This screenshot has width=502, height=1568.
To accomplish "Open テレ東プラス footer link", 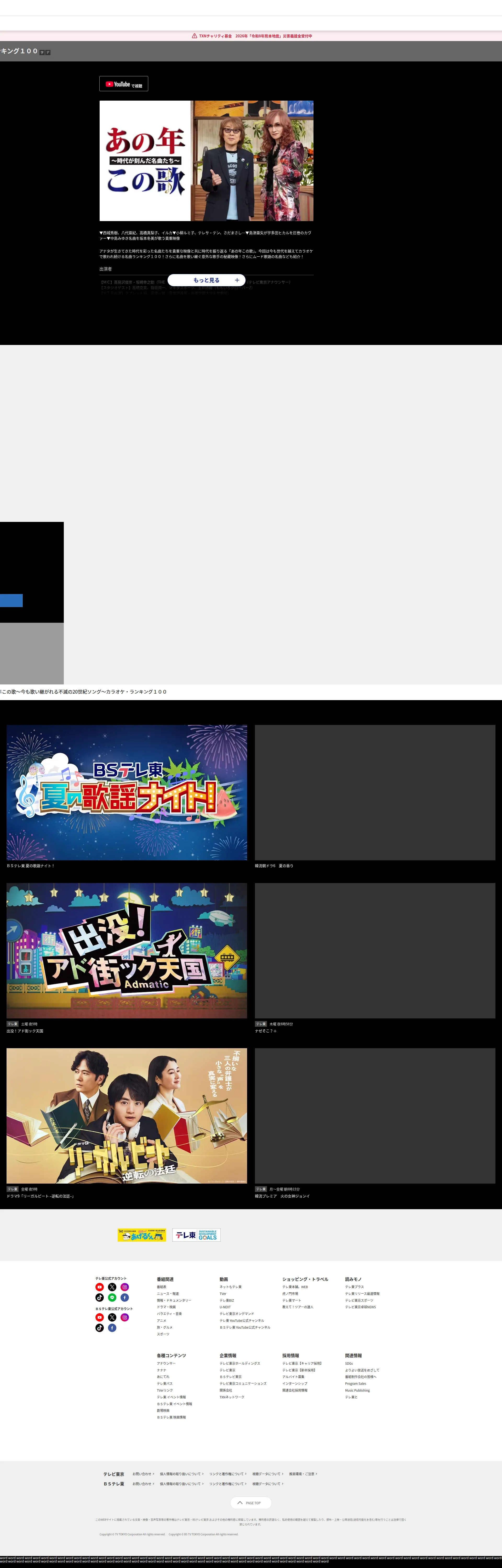I will [355, 1287].
